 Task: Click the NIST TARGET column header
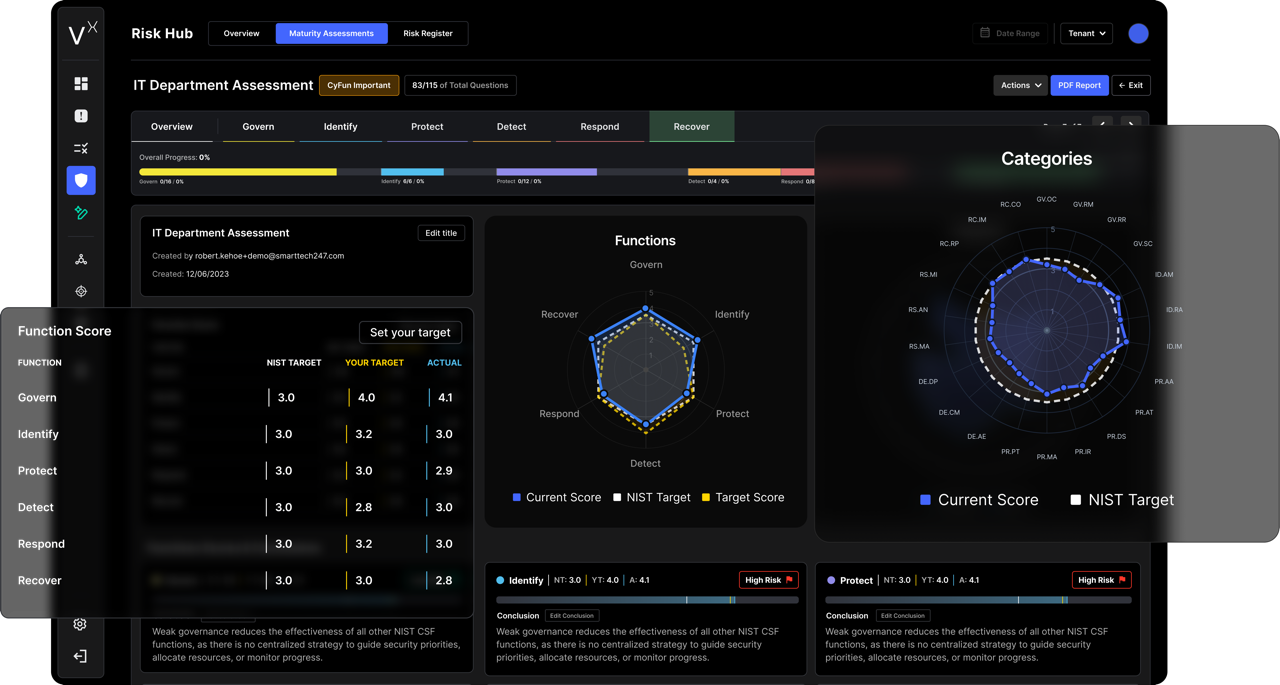tap(294, 363)
